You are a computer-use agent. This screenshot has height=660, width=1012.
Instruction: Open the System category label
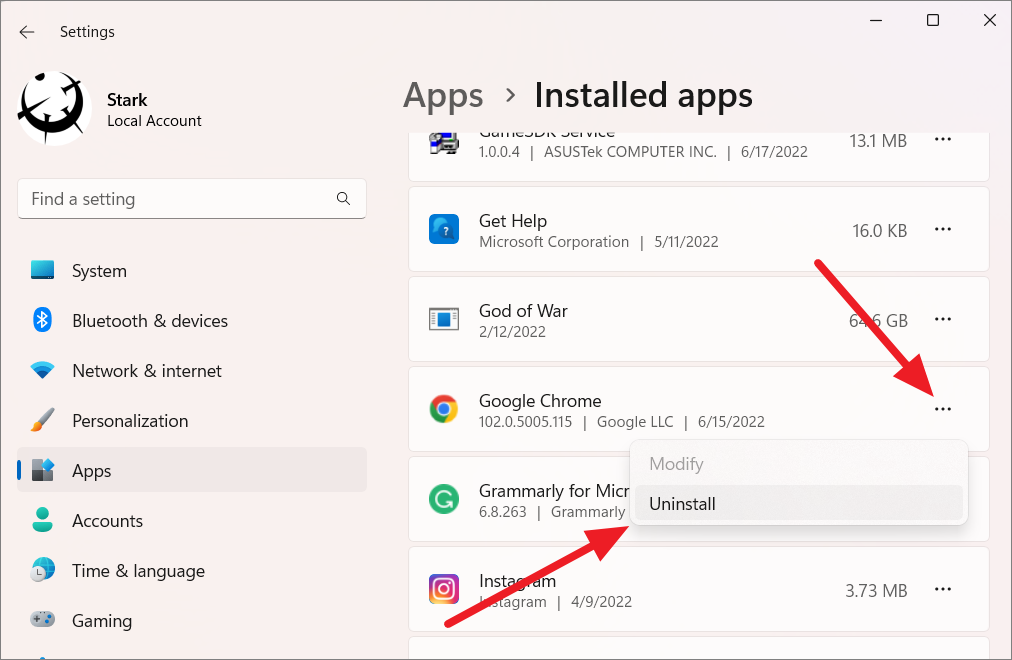pyautogui.click(x=99, y=271)
